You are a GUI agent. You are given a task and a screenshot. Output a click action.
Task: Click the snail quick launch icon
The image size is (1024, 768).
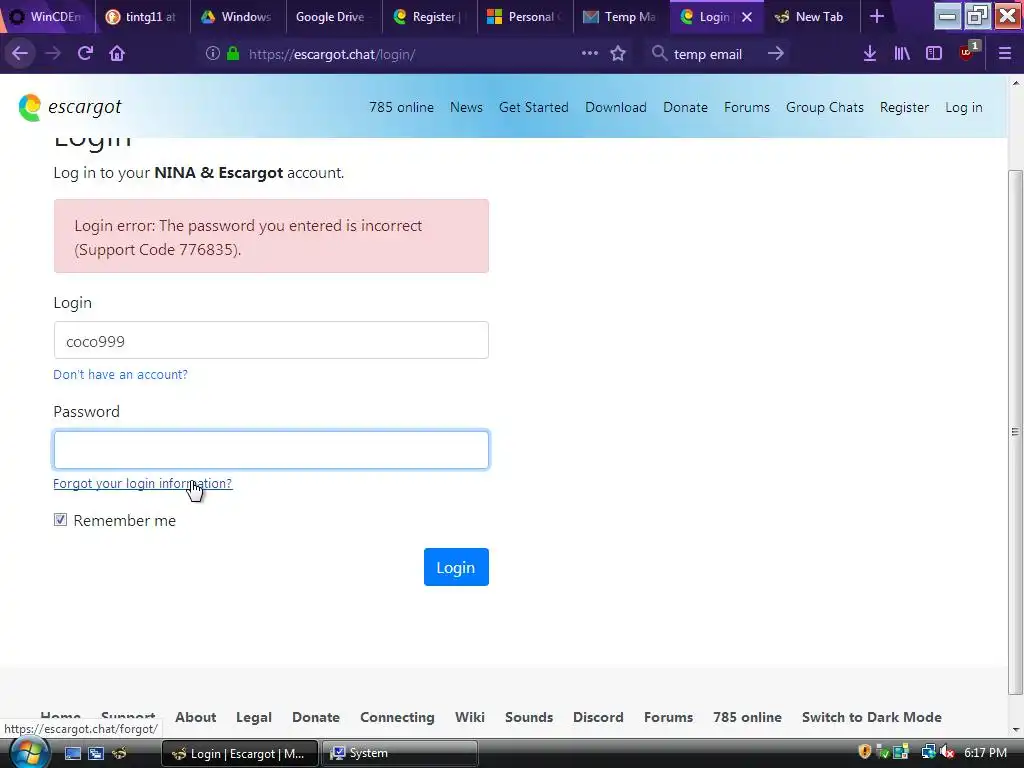point(120,753)
